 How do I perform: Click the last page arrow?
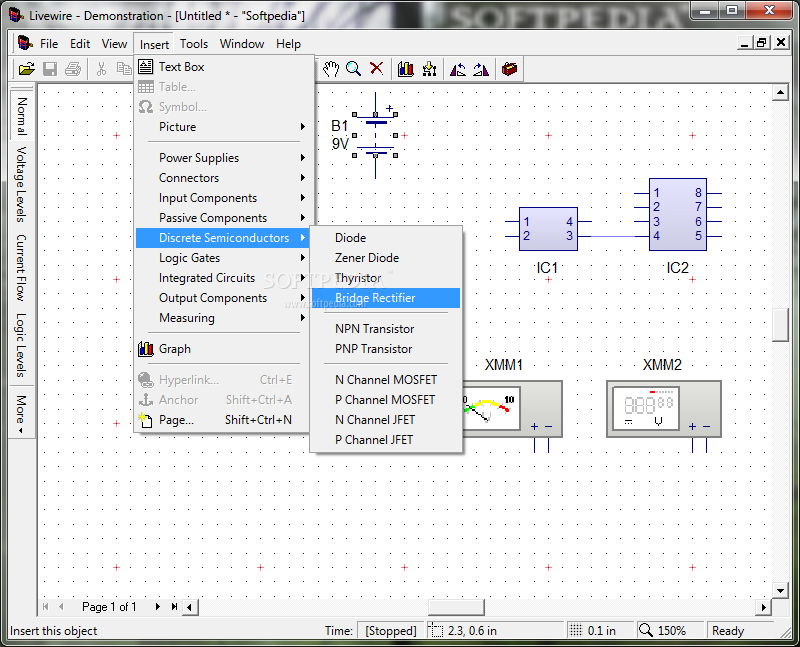[x=174, y=607]
